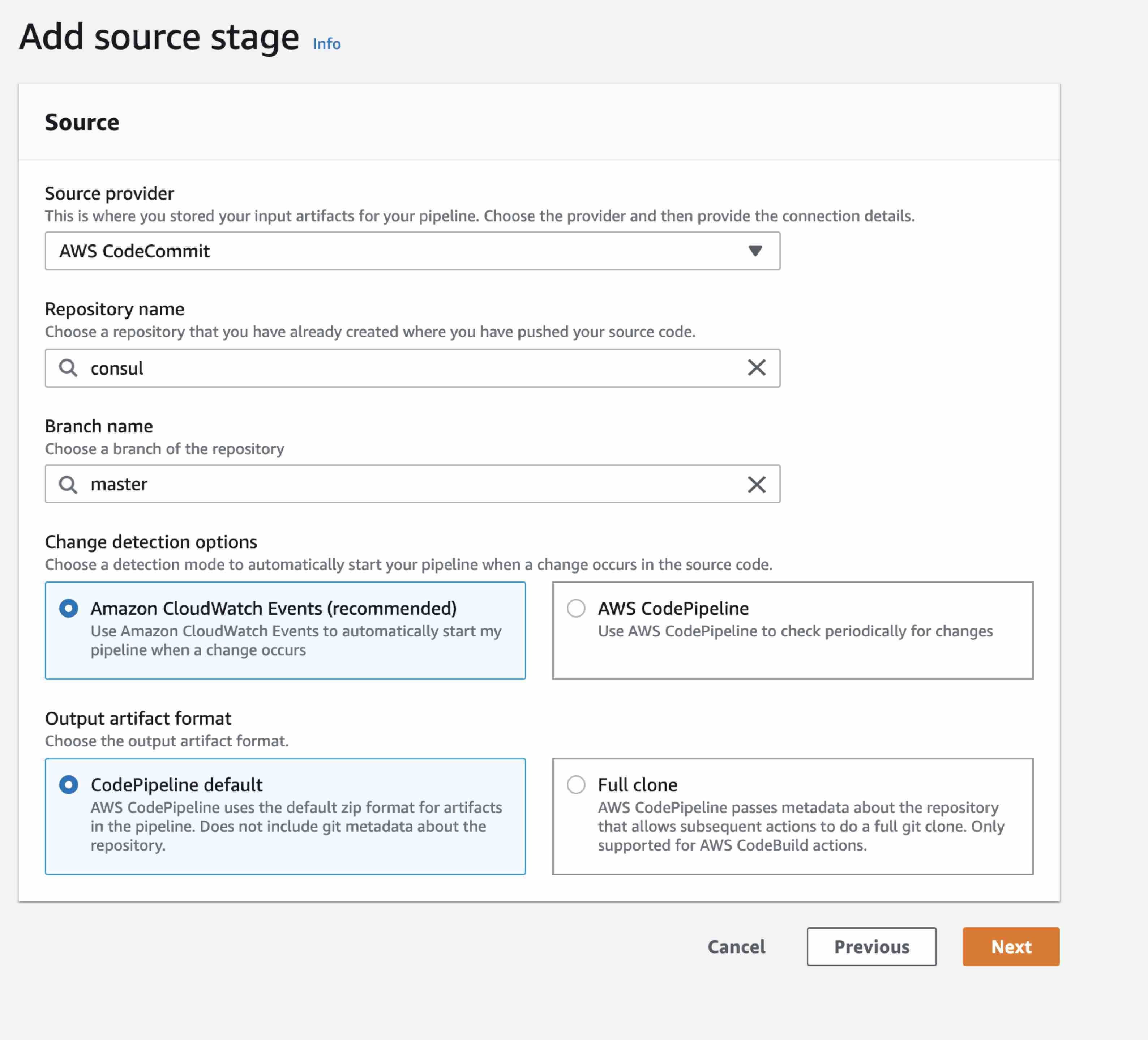Select CodePipeline default artifact format radio
Viewport: 1148px width, 1040px height.
point(68,785)
